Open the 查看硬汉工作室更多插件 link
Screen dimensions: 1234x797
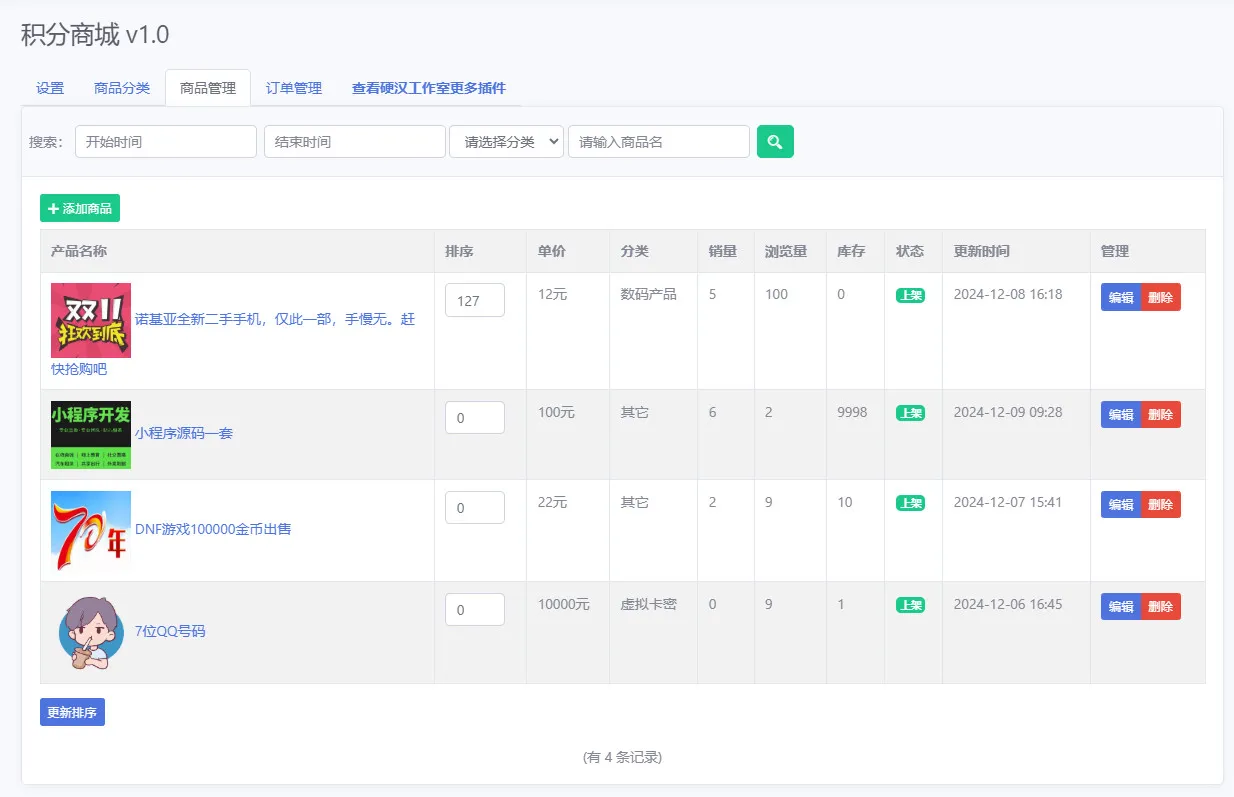[429, 88]
